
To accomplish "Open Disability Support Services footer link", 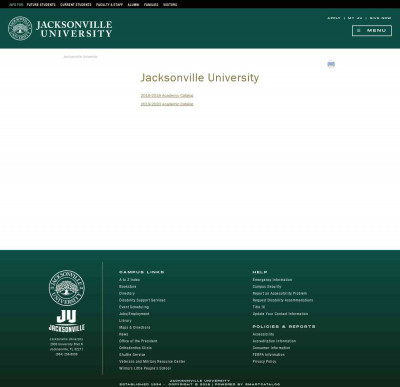I will 142,300.
